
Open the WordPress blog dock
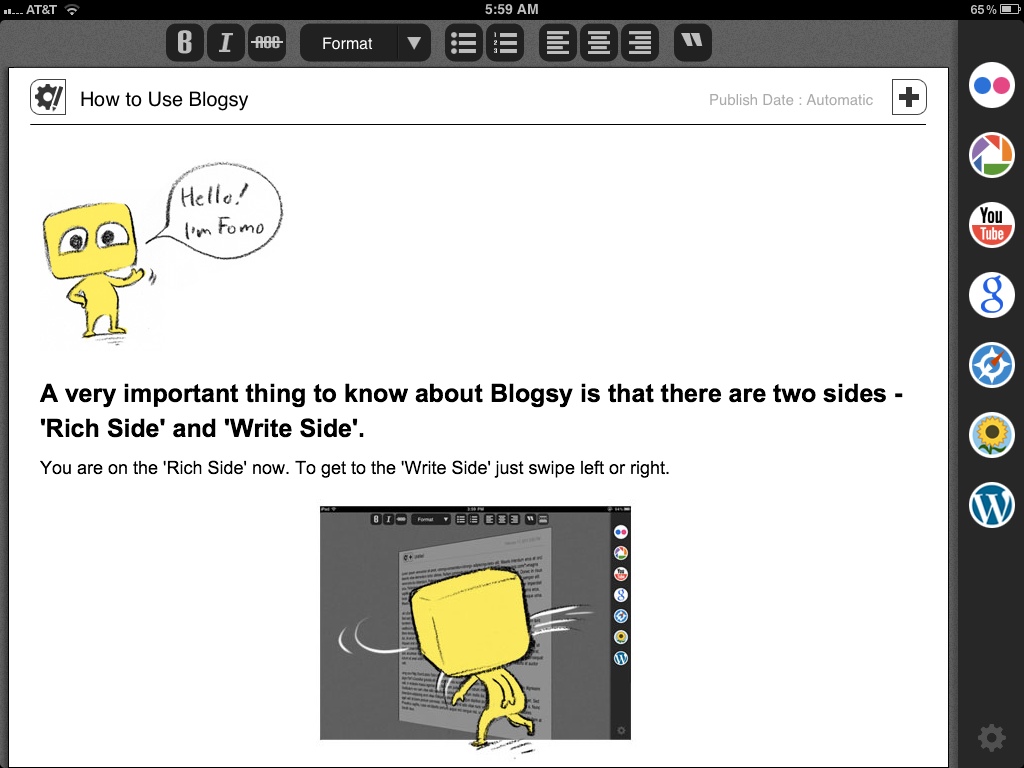[991, 504]
